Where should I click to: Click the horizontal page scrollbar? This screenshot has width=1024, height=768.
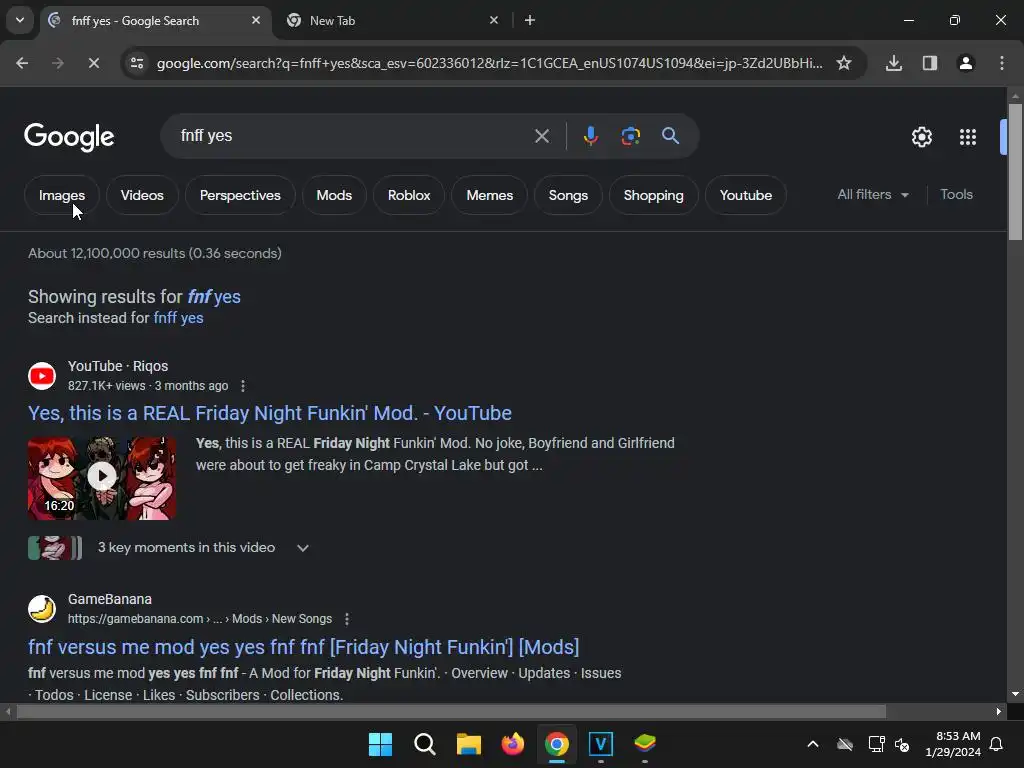(x=451, y=711)
